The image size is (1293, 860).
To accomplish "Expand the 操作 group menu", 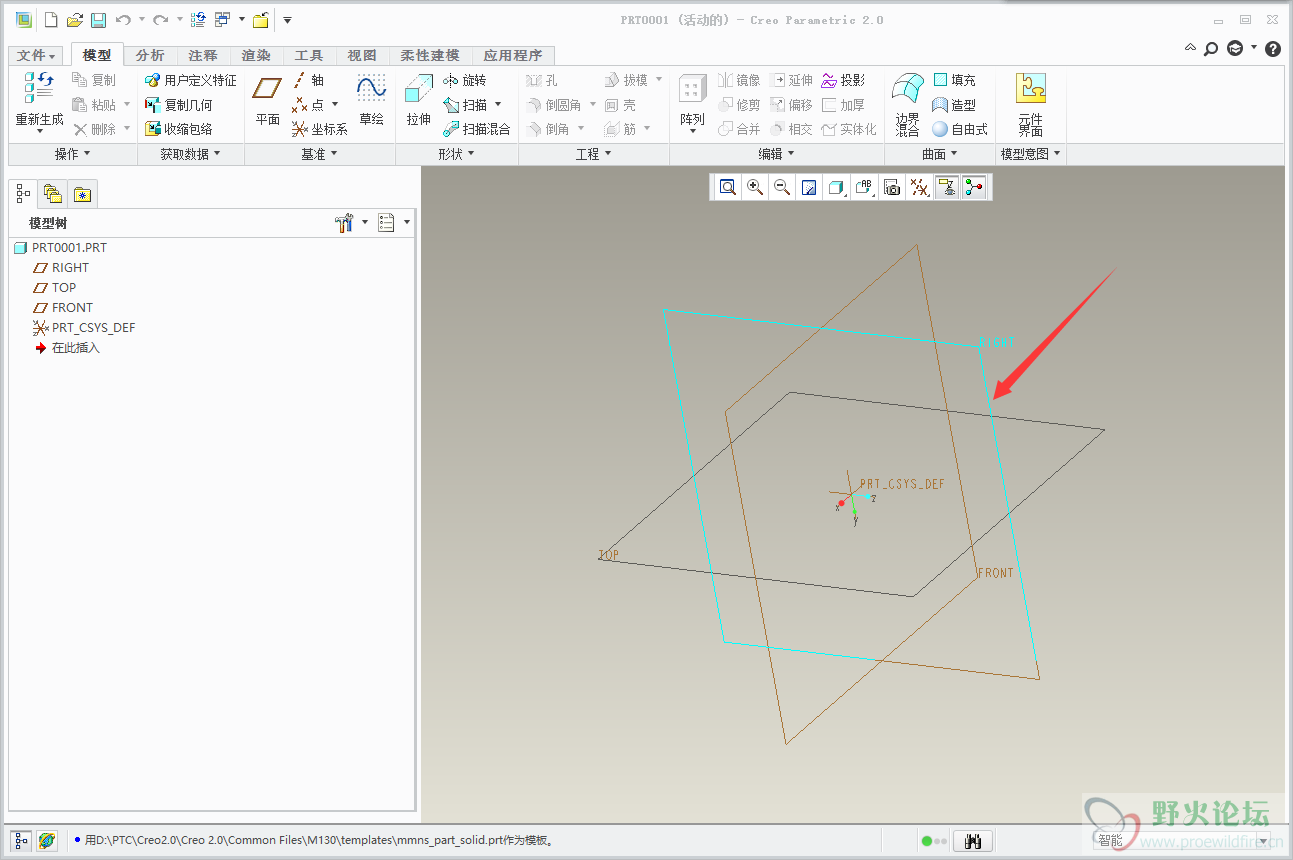I will 72,154.
